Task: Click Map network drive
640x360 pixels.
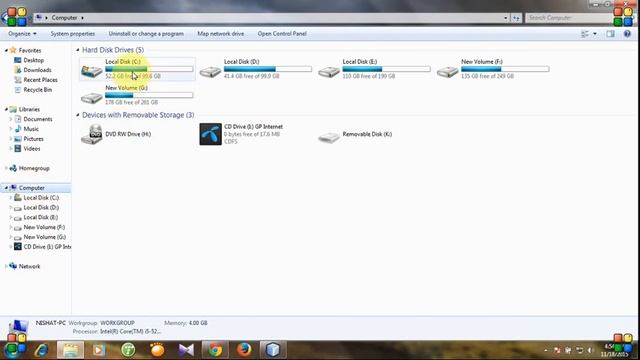Action: [x=221, y=34]
